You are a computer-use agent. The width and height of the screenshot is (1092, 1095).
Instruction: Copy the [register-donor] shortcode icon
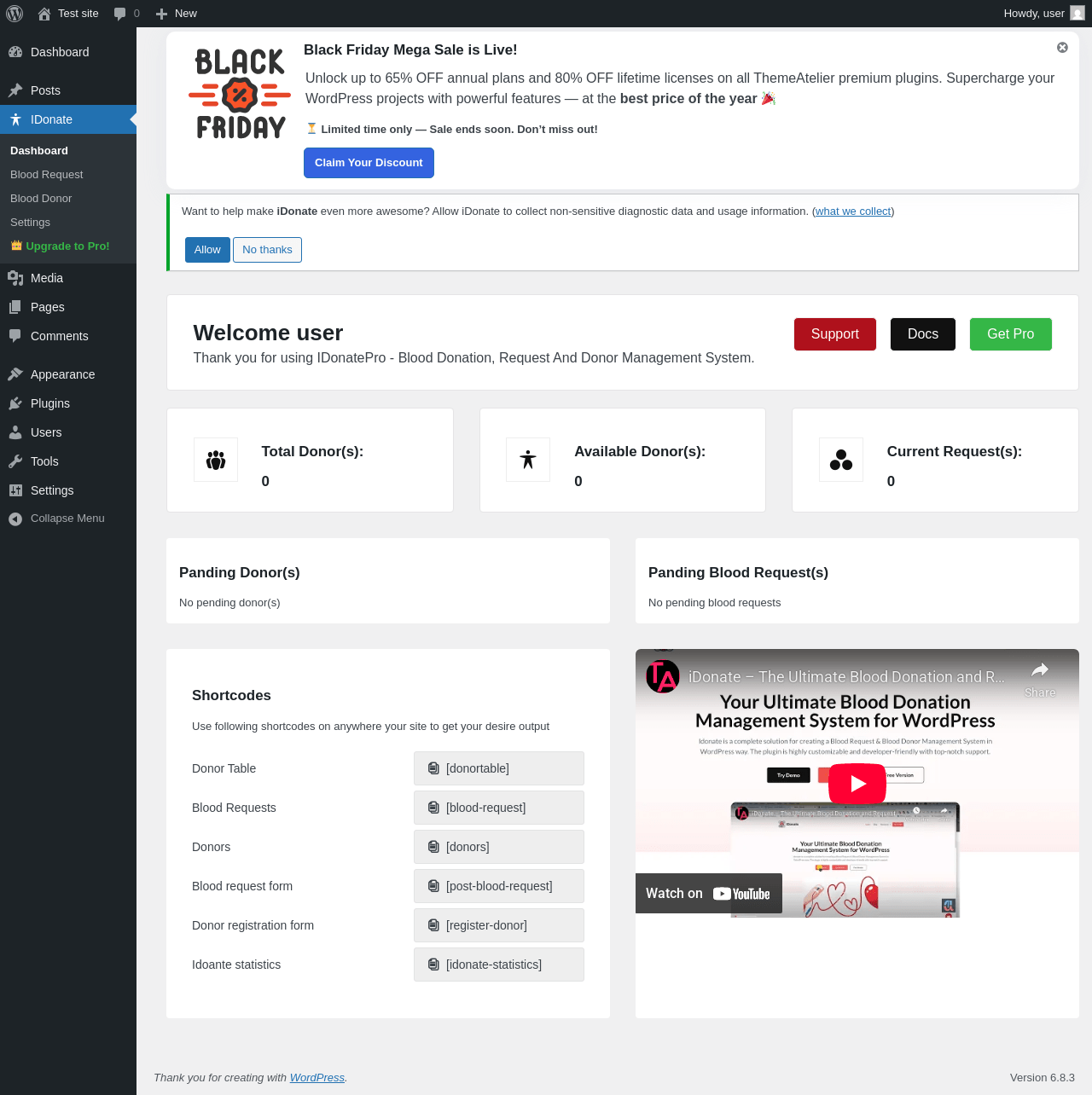coord(433,925)
